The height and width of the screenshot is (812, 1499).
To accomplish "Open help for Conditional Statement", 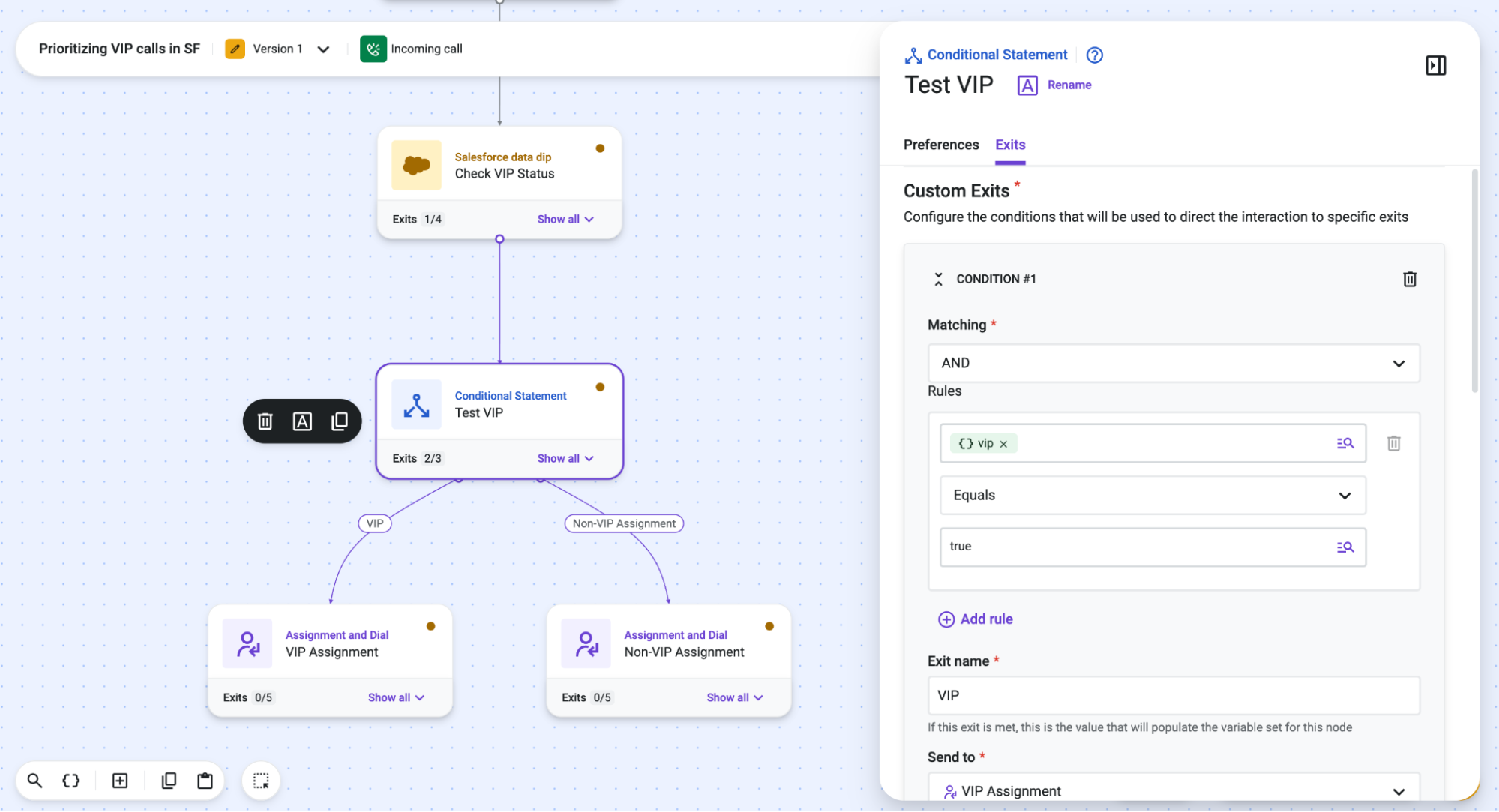I will [1094, 55].
